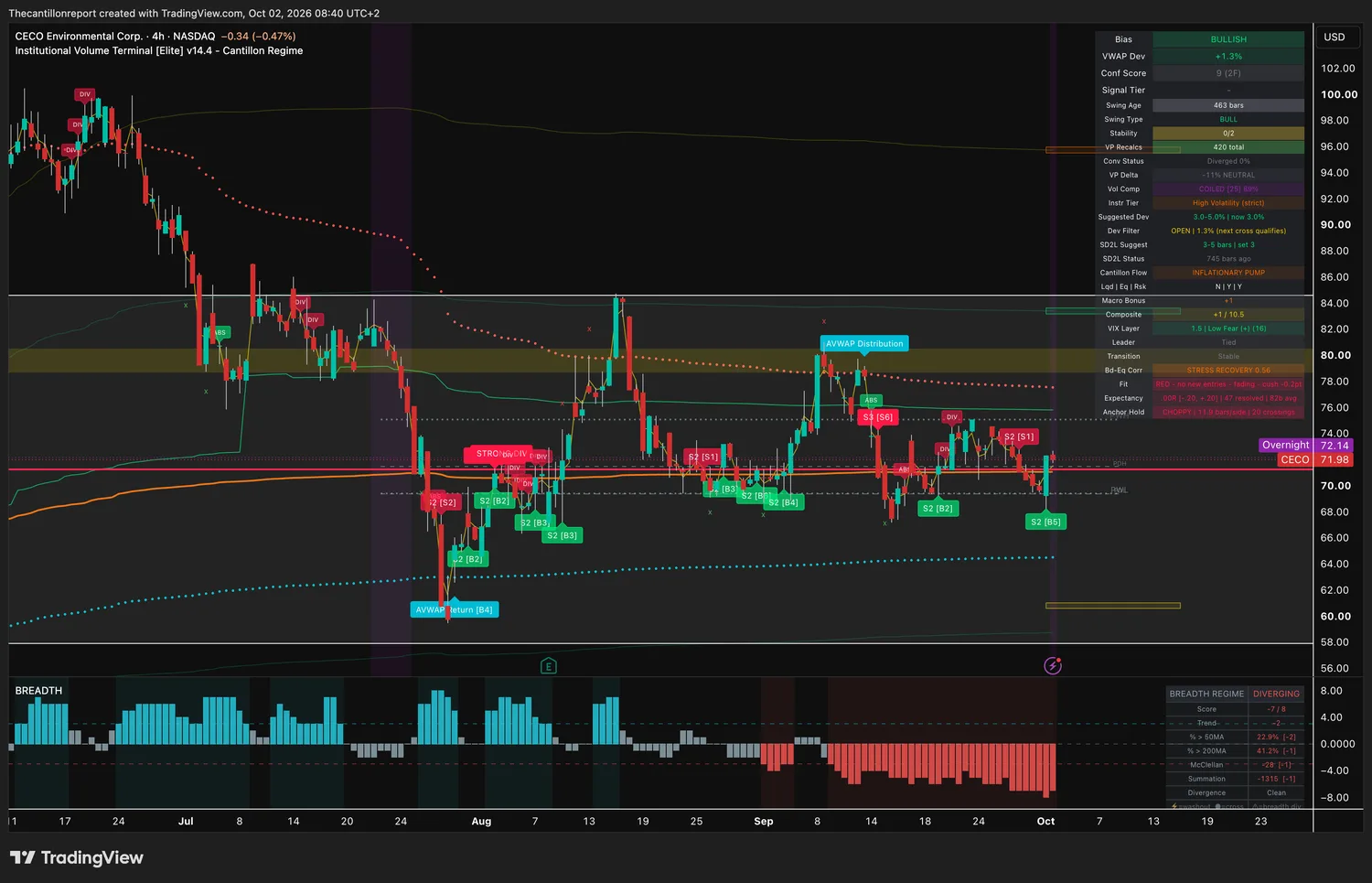Click the -11% NEUTRAL VP Delta value
1372x883 pixels.
pyautogui.click(x=1228, y=175)
